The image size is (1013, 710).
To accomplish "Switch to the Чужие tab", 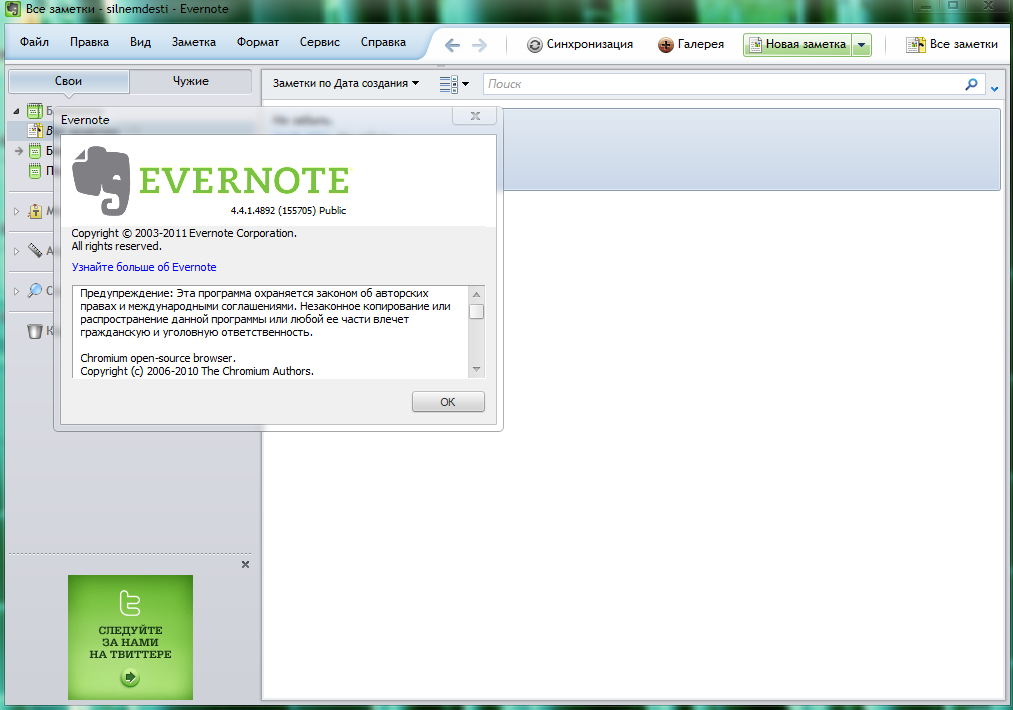I will click(x=191, y=81).
